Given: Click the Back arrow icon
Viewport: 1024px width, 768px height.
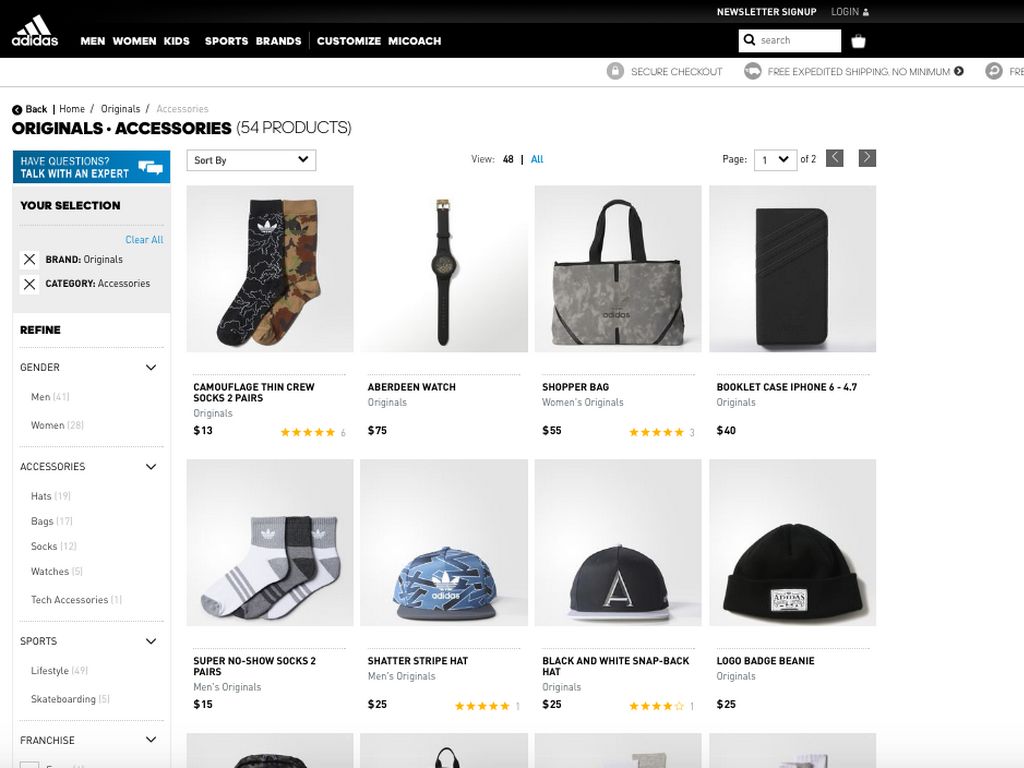Looking at the screenshot, I should (17, 110).
